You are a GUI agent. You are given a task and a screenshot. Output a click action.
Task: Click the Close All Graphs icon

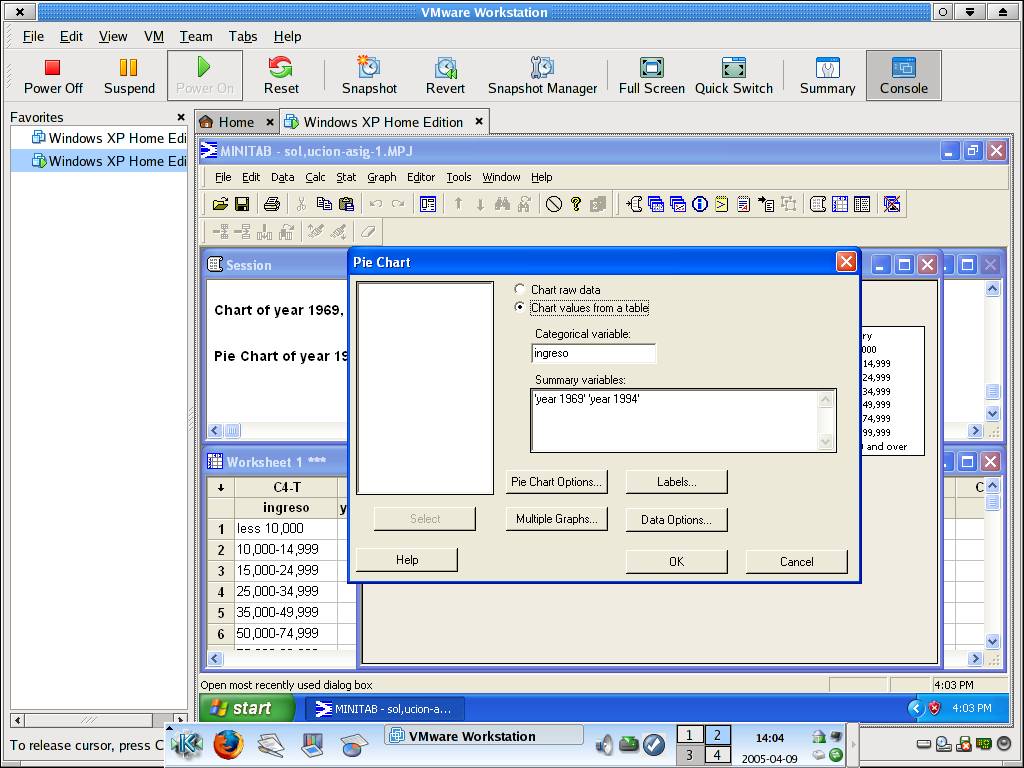[891, 204]
